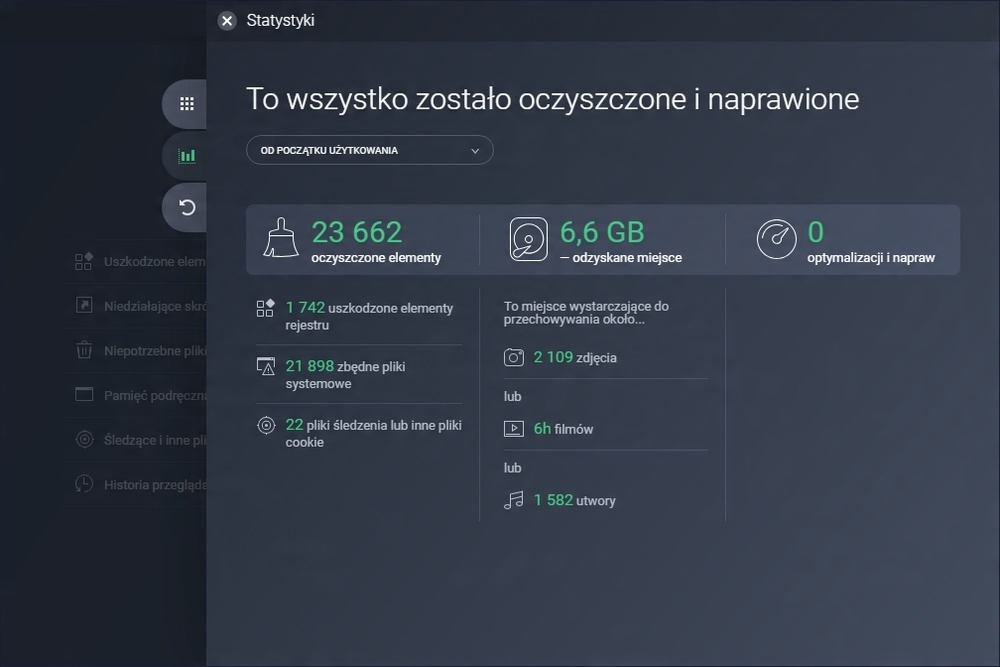This screenshot has width=1000, height=667.
Task: Click the music note beside 1 582 utwory
Action: 514,500
